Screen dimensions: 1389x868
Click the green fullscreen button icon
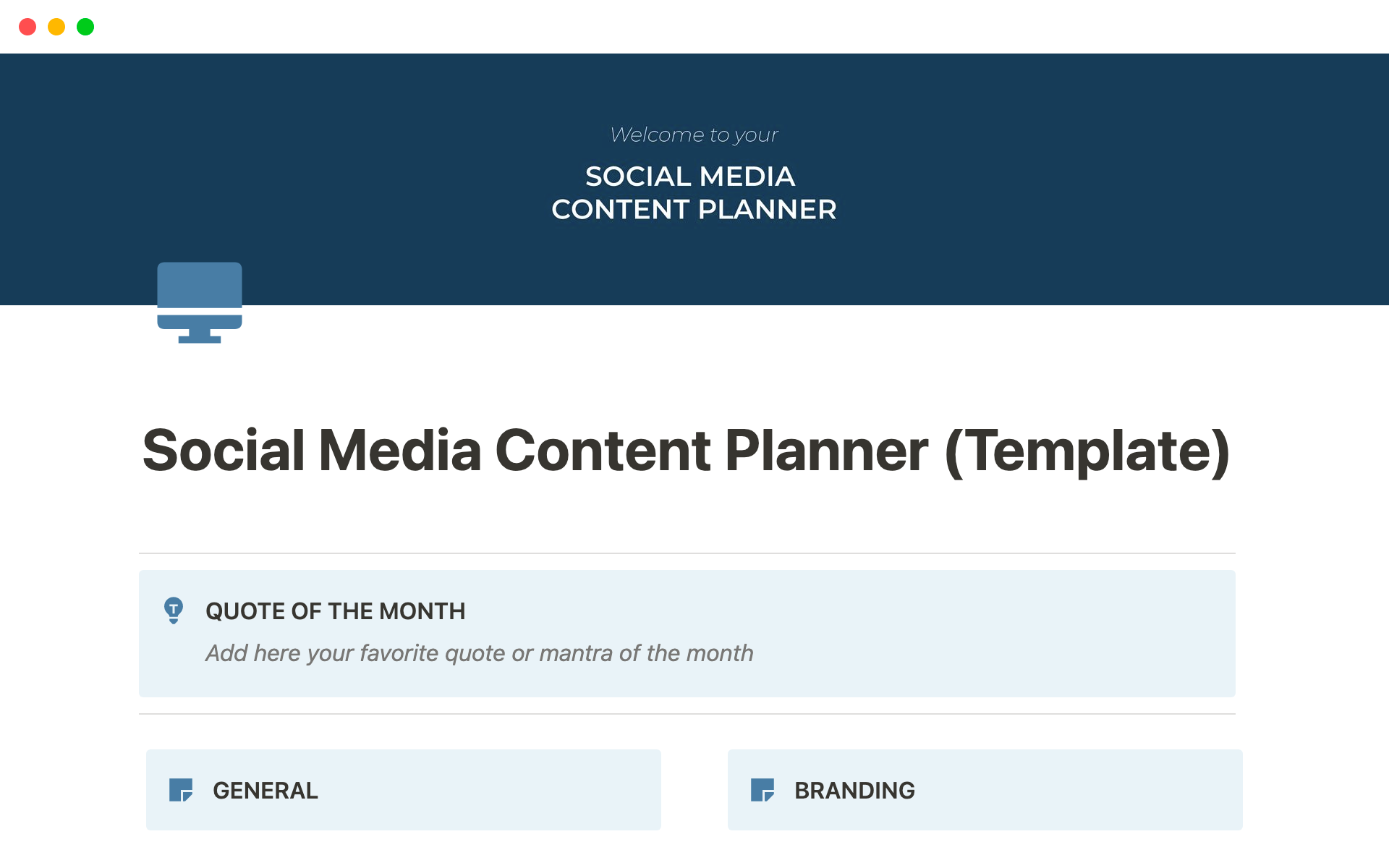point(85,26)
